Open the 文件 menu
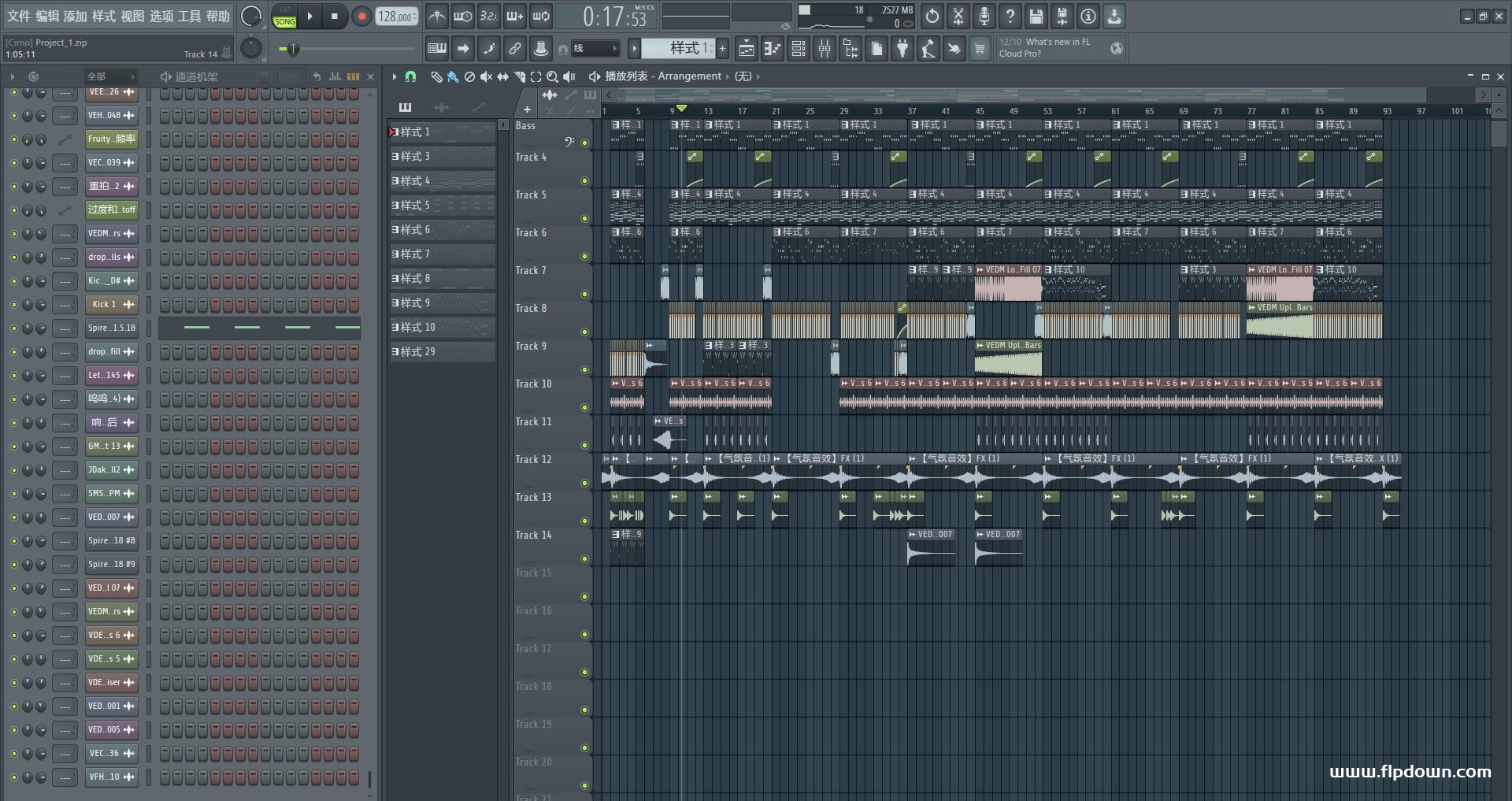This screenshot has height=801, width=1512. click(19, 16)
